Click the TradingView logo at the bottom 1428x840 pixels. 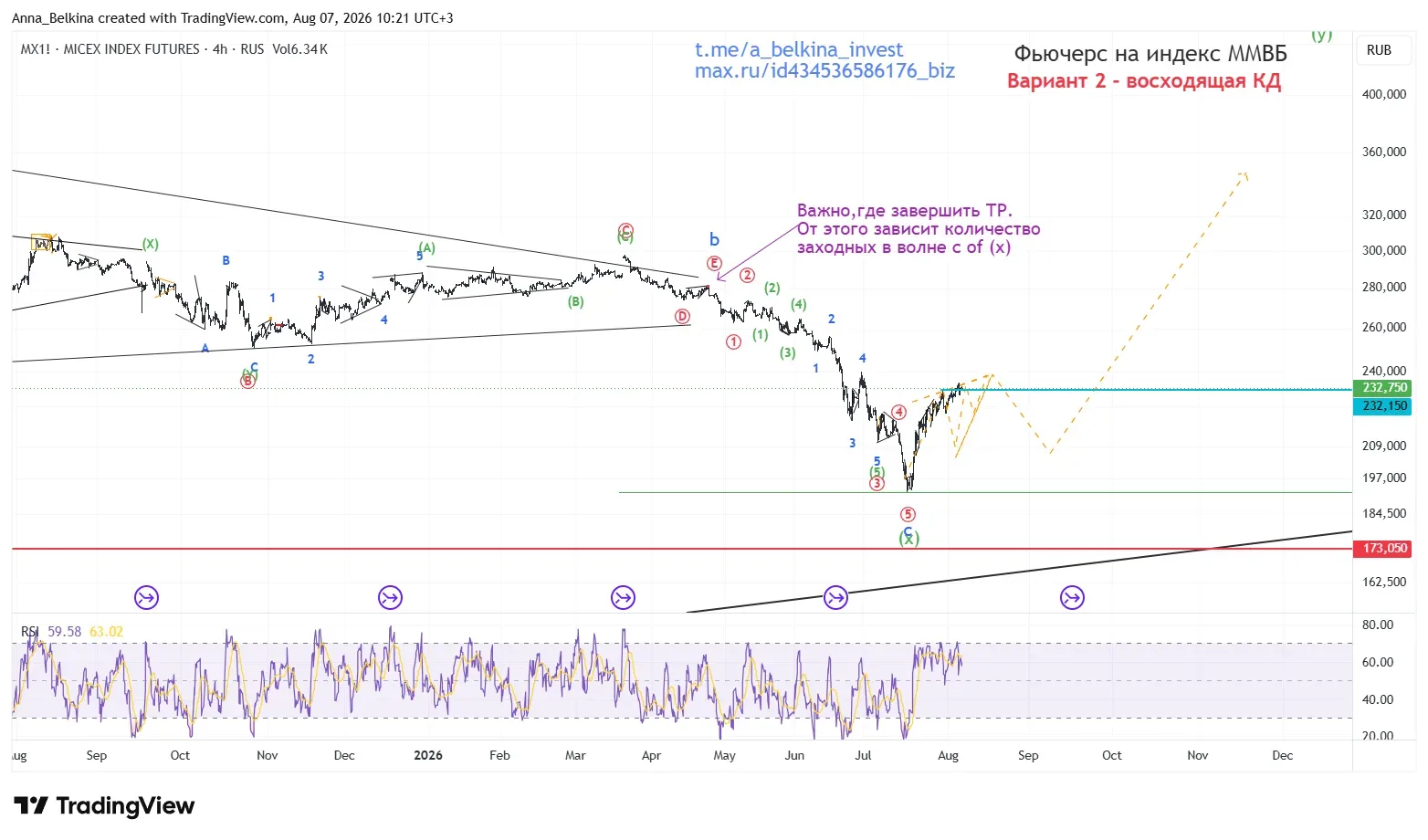point(104,805)
